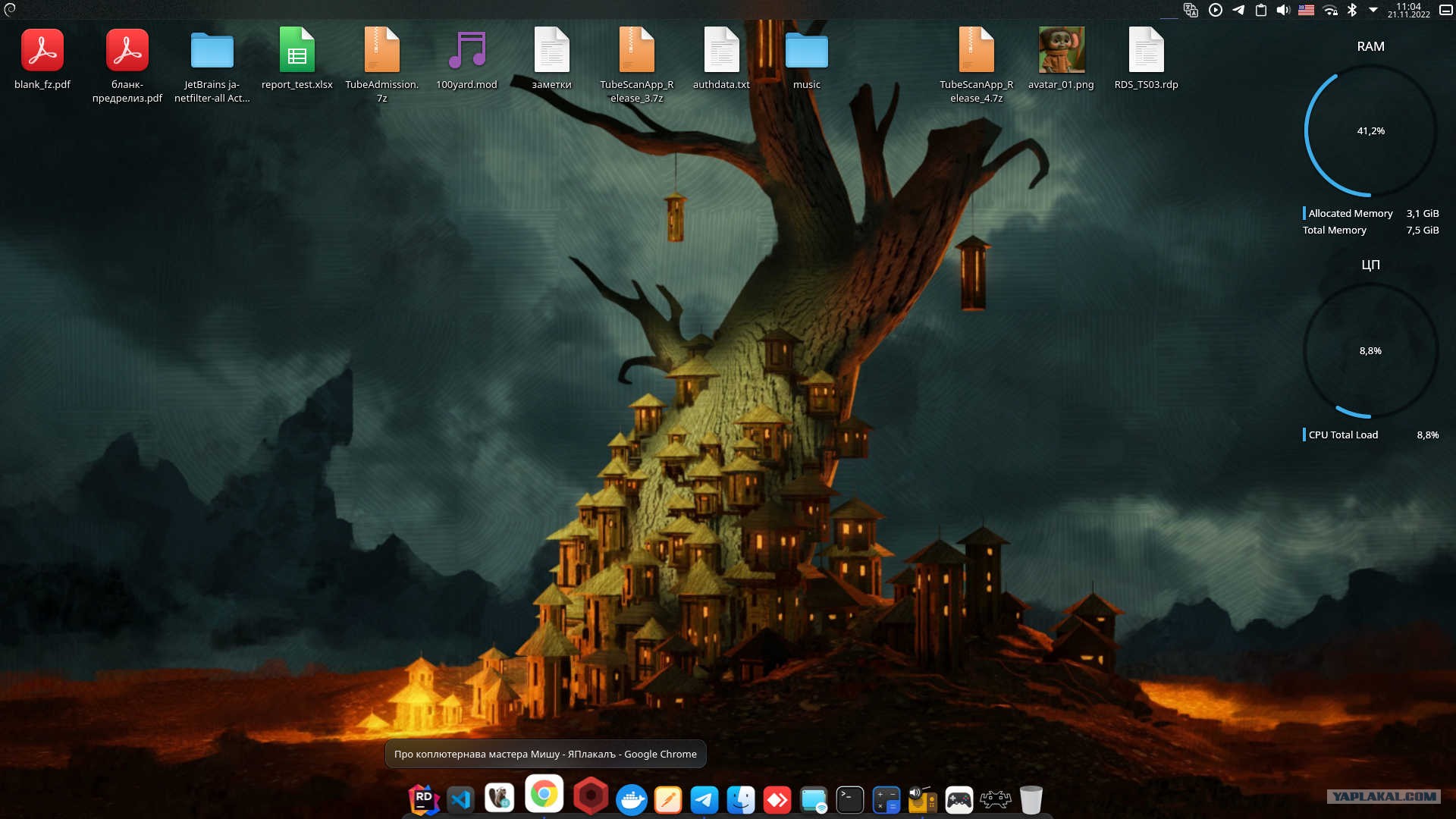Open RetroArch from the dock

click(x=996, y=799)
